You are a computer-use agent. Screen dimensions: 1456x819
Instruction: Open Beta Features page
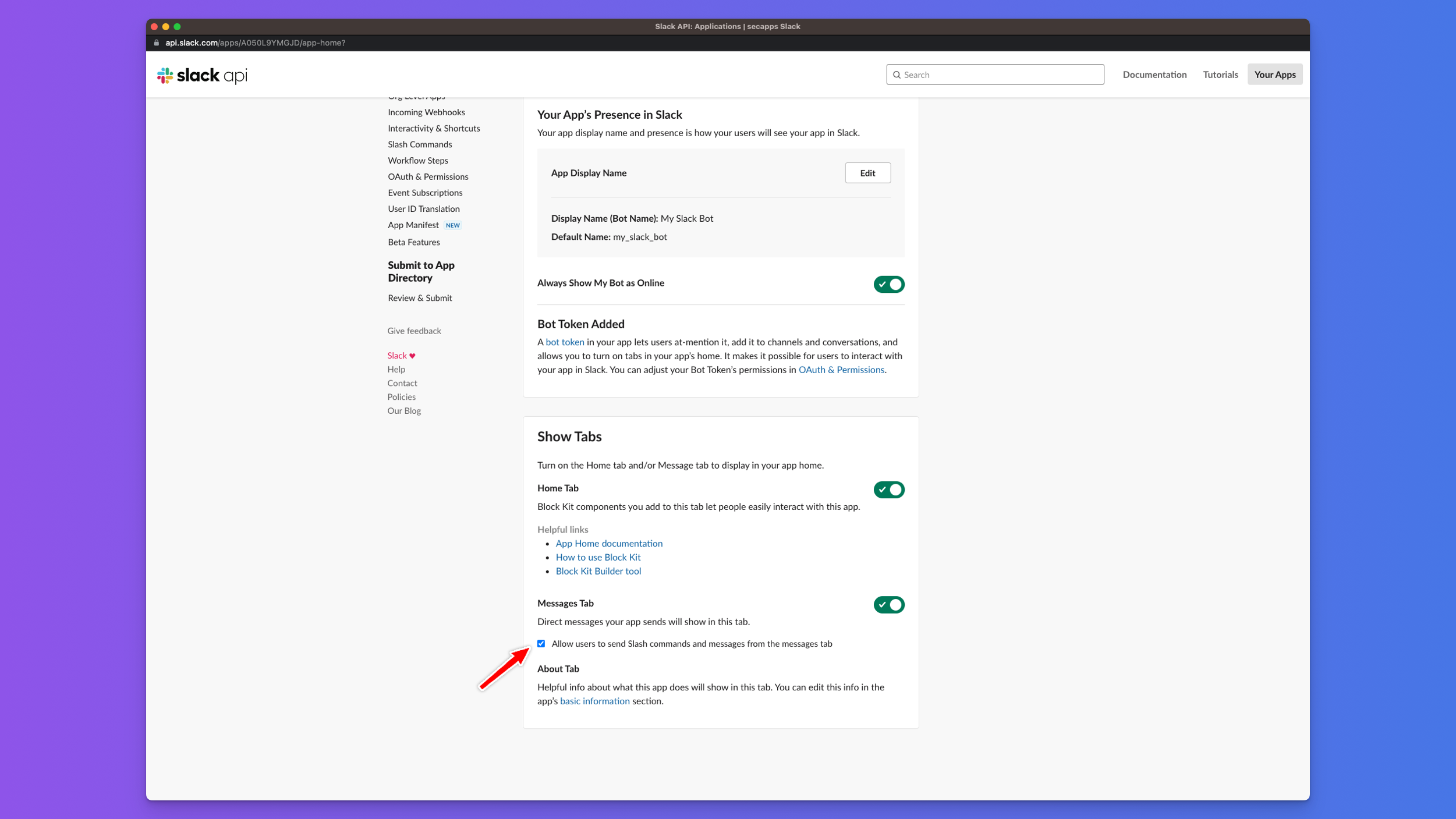[414, 242]
